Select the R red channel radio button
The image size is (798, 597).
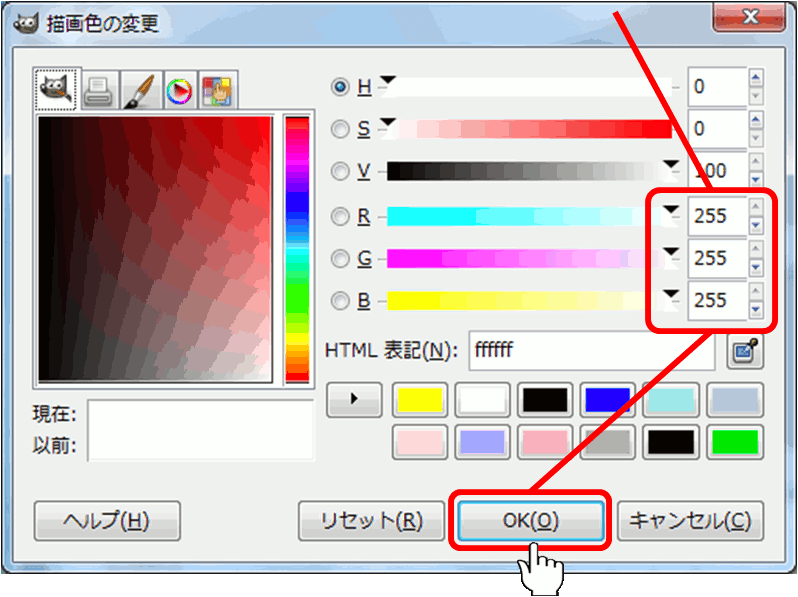tap(340, 216)
